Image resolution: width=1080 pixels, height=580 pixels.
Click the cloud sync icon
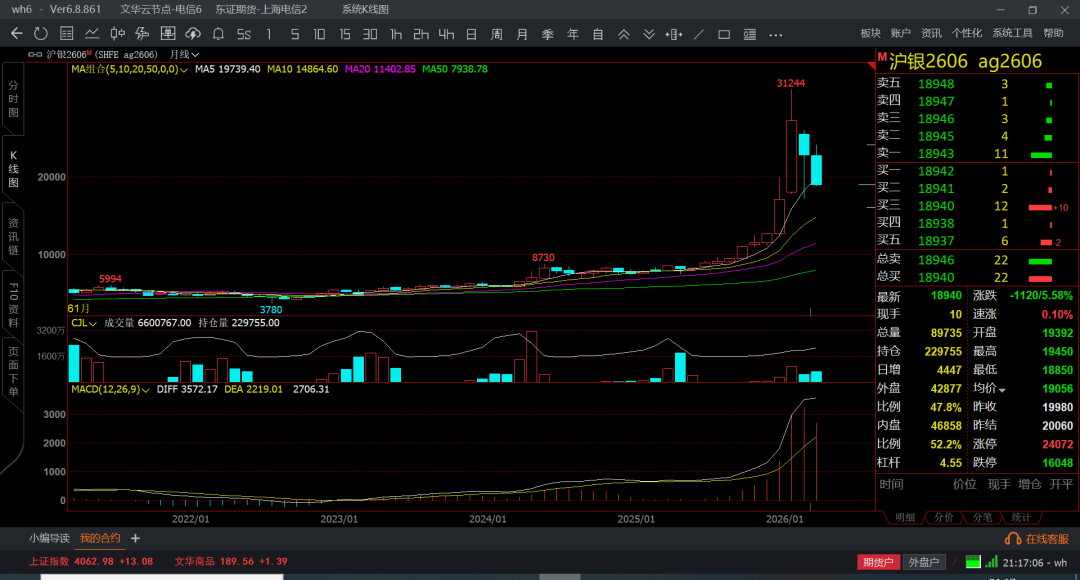click(x=193, y=34)
